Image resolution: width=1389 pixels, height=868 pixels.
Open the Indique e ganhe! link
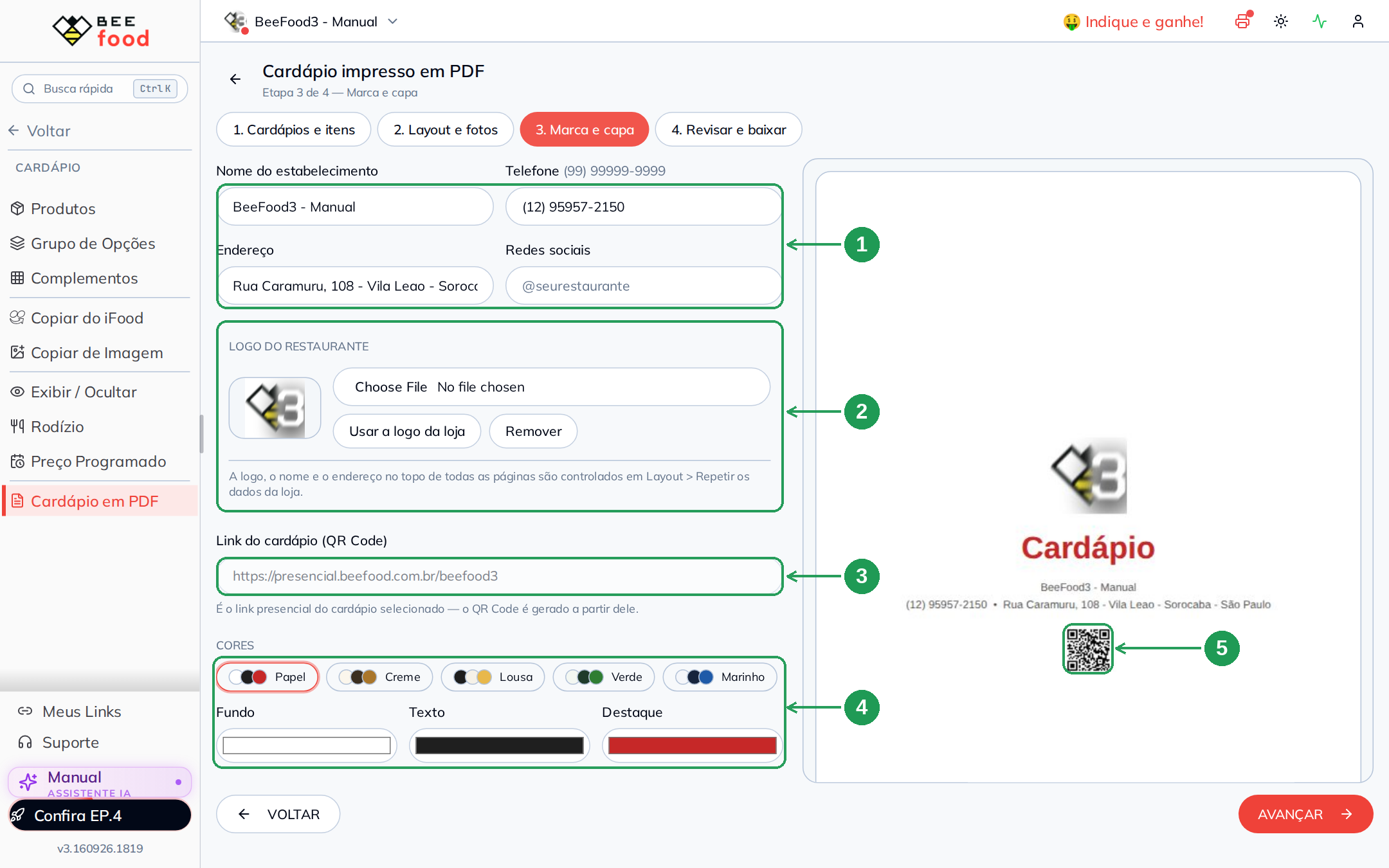(x=1133, y=22)
